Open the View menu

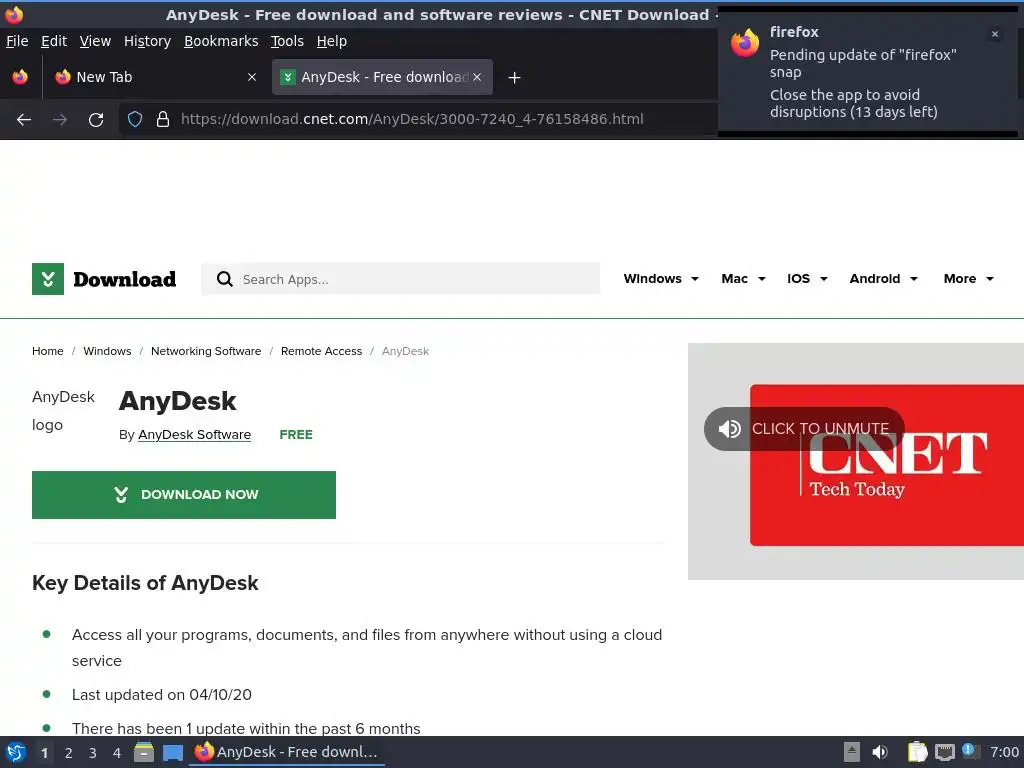95,41
